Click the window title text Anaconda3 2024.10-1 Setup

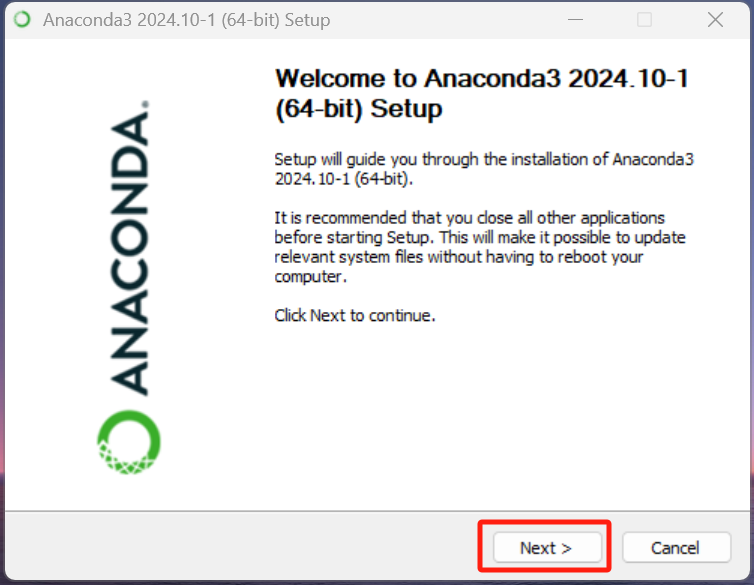point(187,20)
